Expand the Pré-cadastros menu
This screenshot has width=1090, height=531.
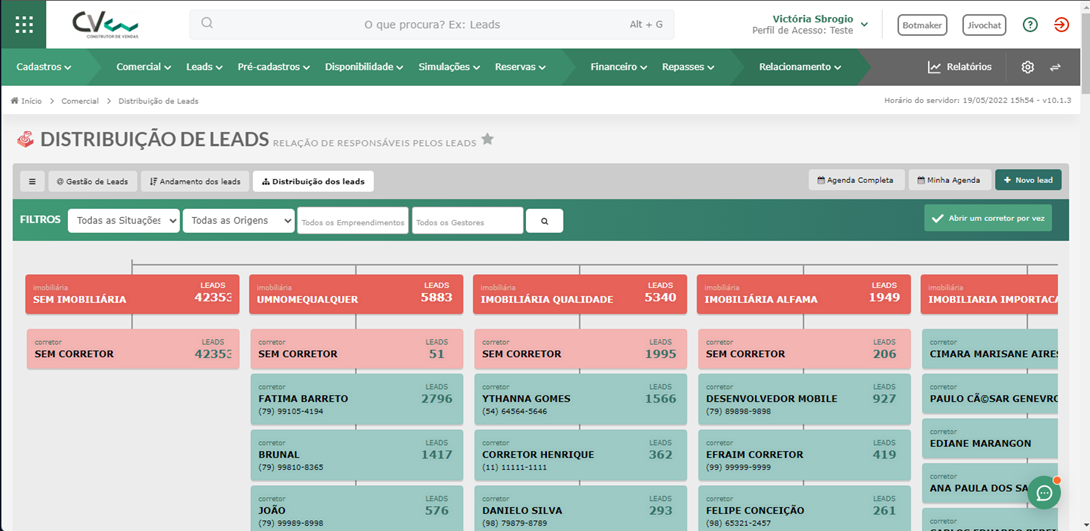274,67
